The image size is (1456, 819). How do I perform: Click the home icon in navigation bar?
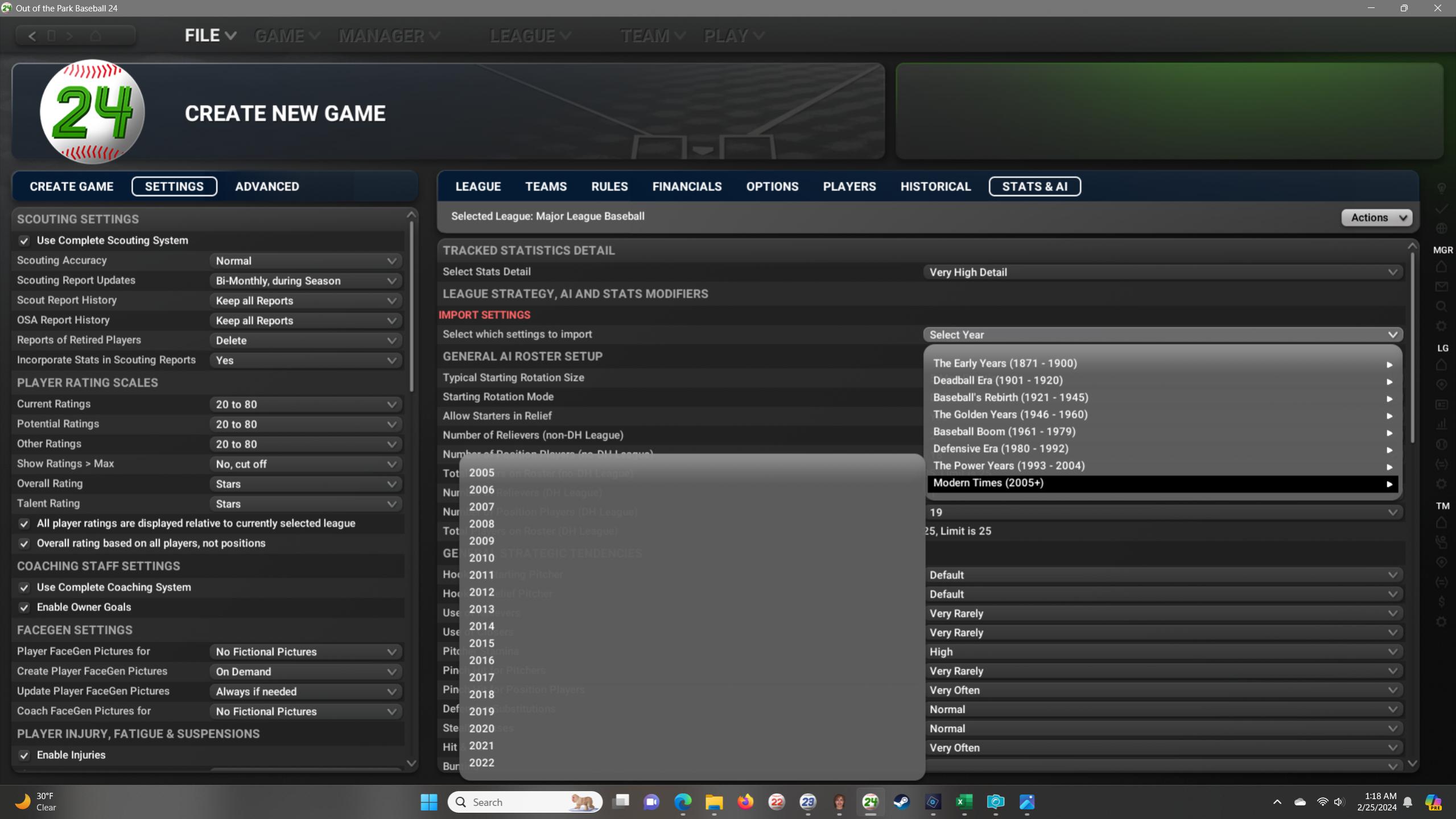[x=96, y=36]
